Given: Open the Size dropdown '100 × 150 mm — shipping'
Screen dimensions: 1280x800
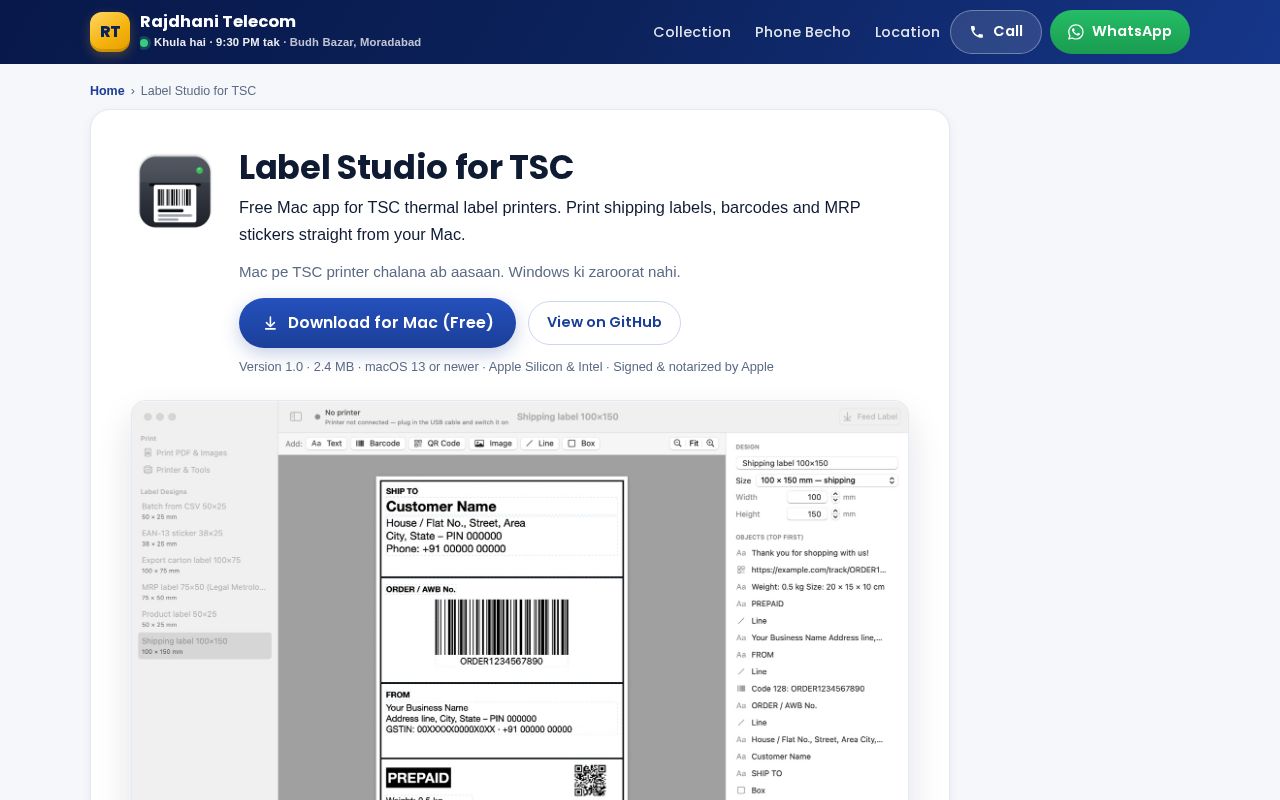Looking at the screenshot, I should tap(827, 480).
